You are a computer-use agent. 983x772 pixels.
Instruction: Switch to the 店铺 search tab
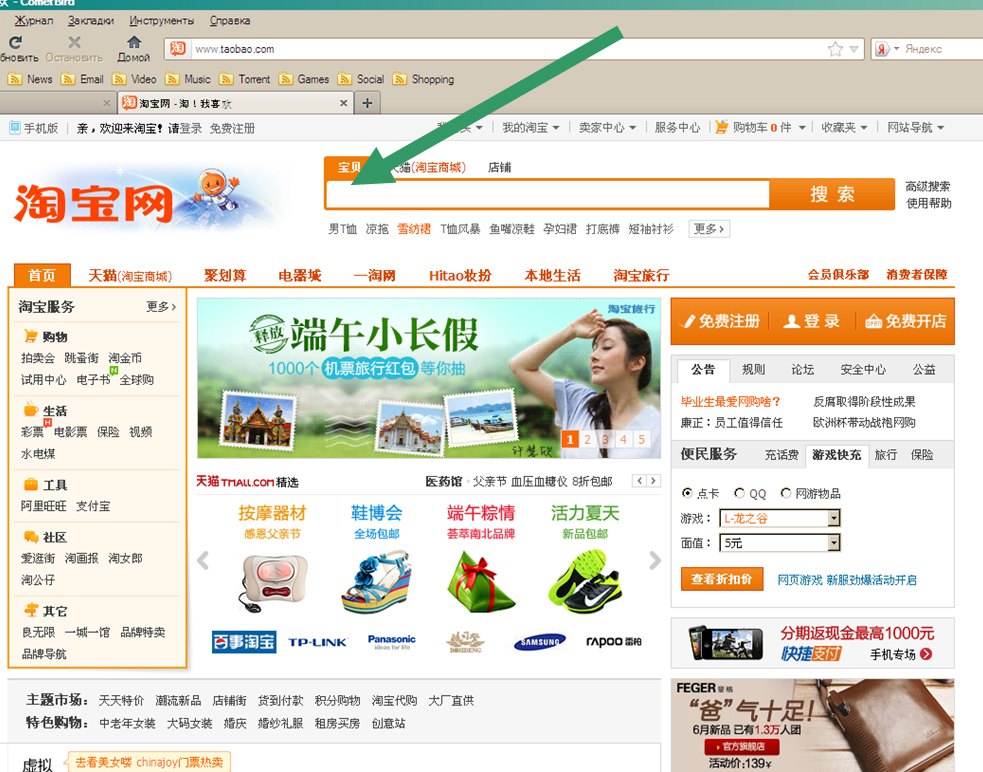(500, 167)
